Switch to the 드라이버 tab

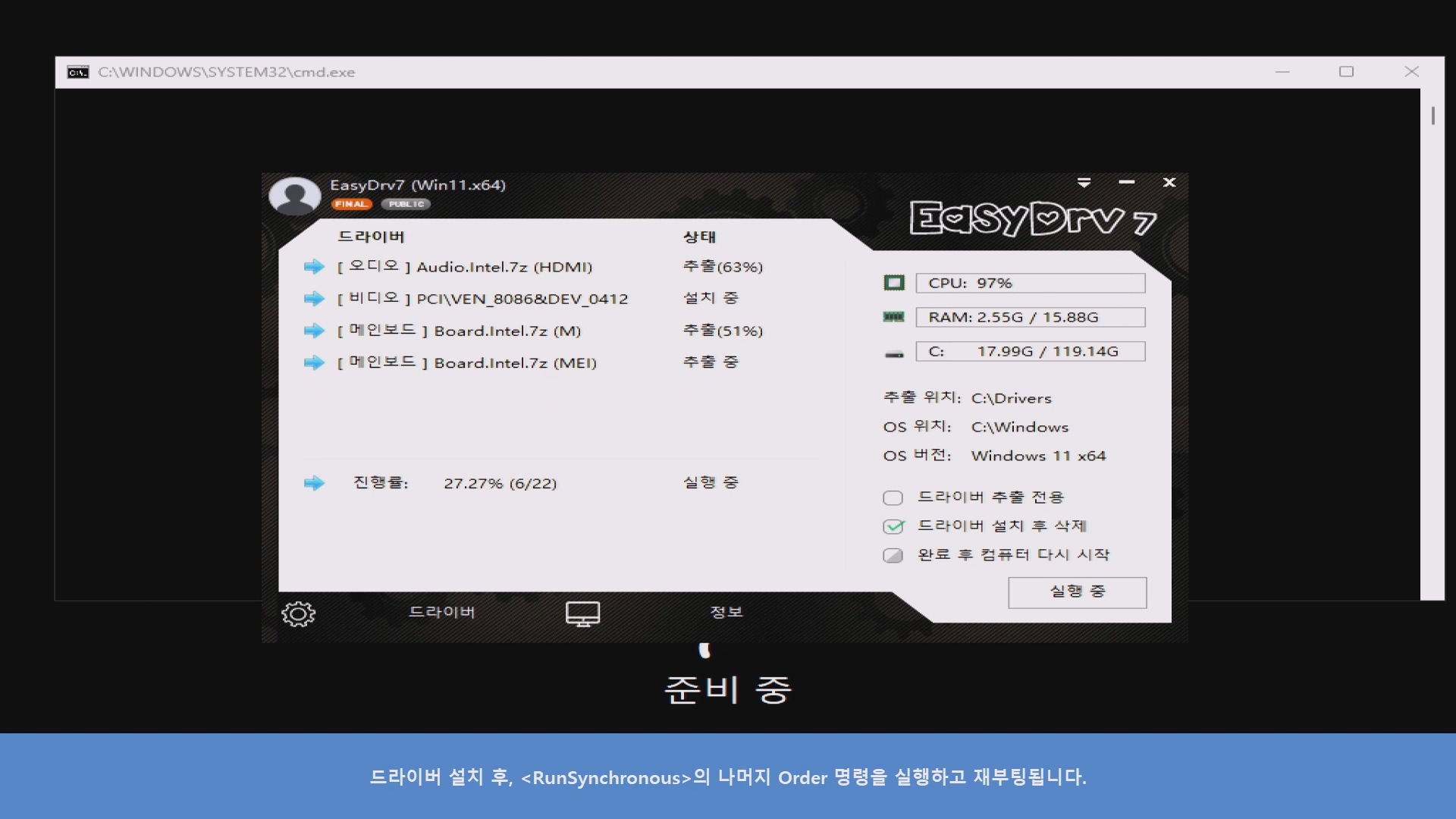coord(441,612)
